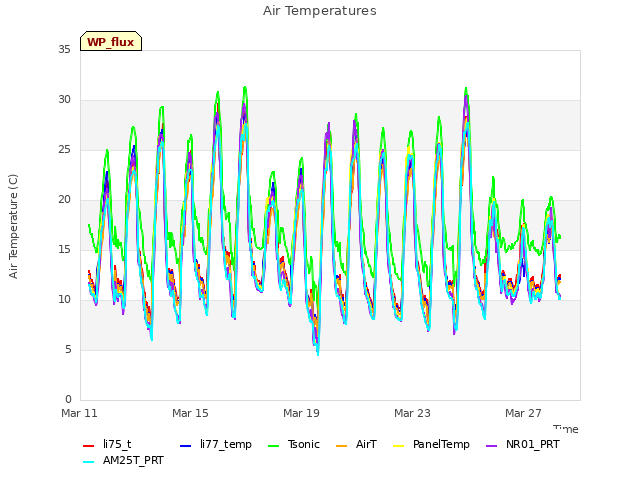Toggle the li75_t legend entry
The width and height of the screenshot is (640, 480).
(x=107, y=444)
